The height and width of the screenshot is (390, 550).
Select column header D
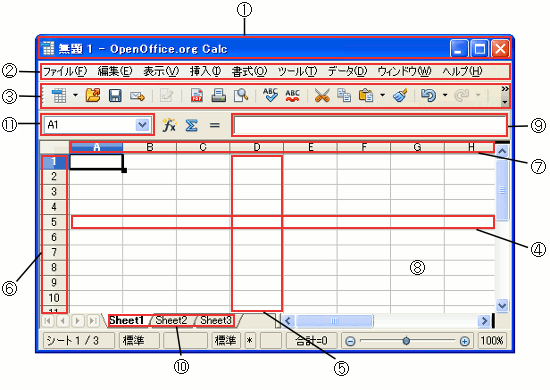pos(257,147)
